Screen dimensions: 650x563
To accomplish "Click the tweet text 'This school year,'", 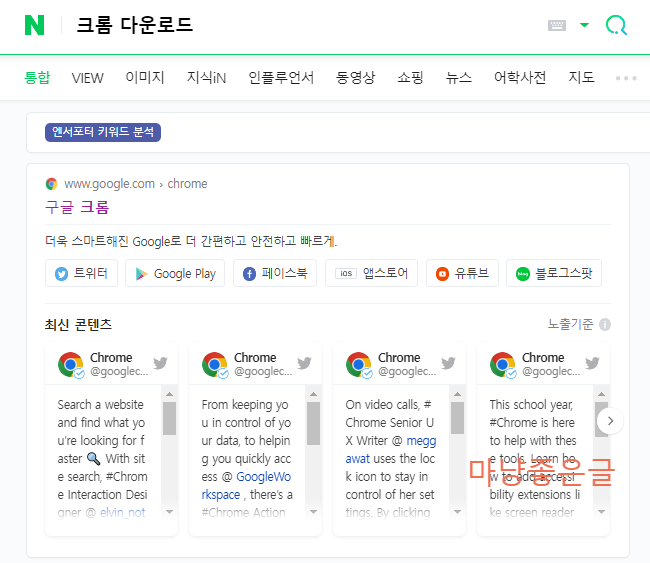I will click(531, 404).
